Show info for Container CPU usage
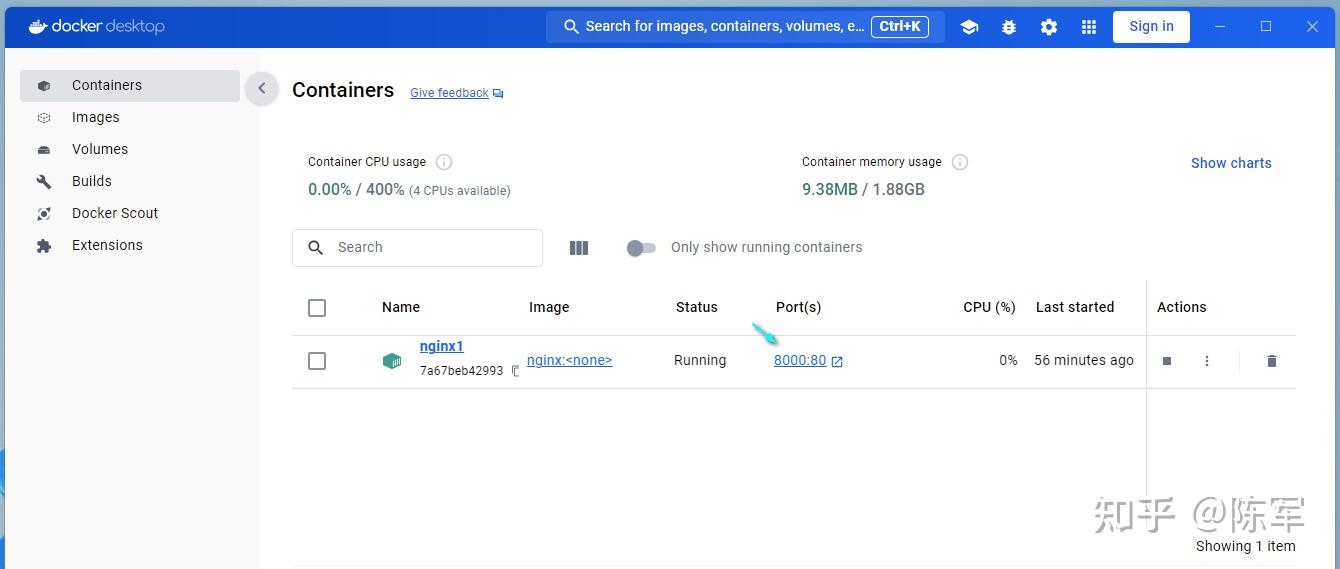1340x569 pixels. click(x=444, y=162)
